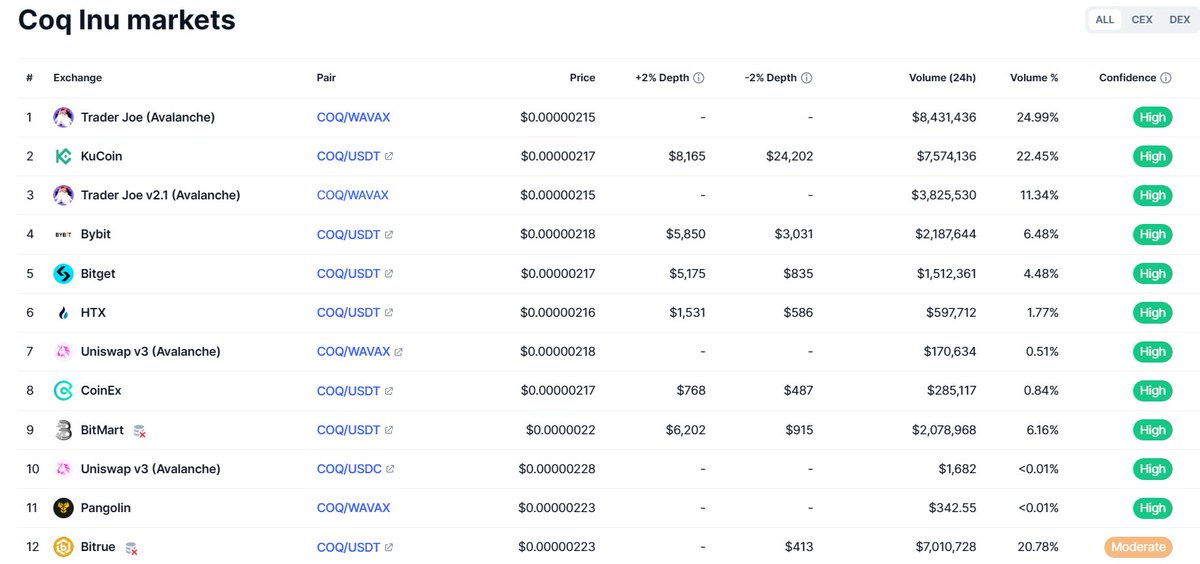
Task: Click the Moderate confidence badge for Bitrue
Action: (x=1138, y=547)
